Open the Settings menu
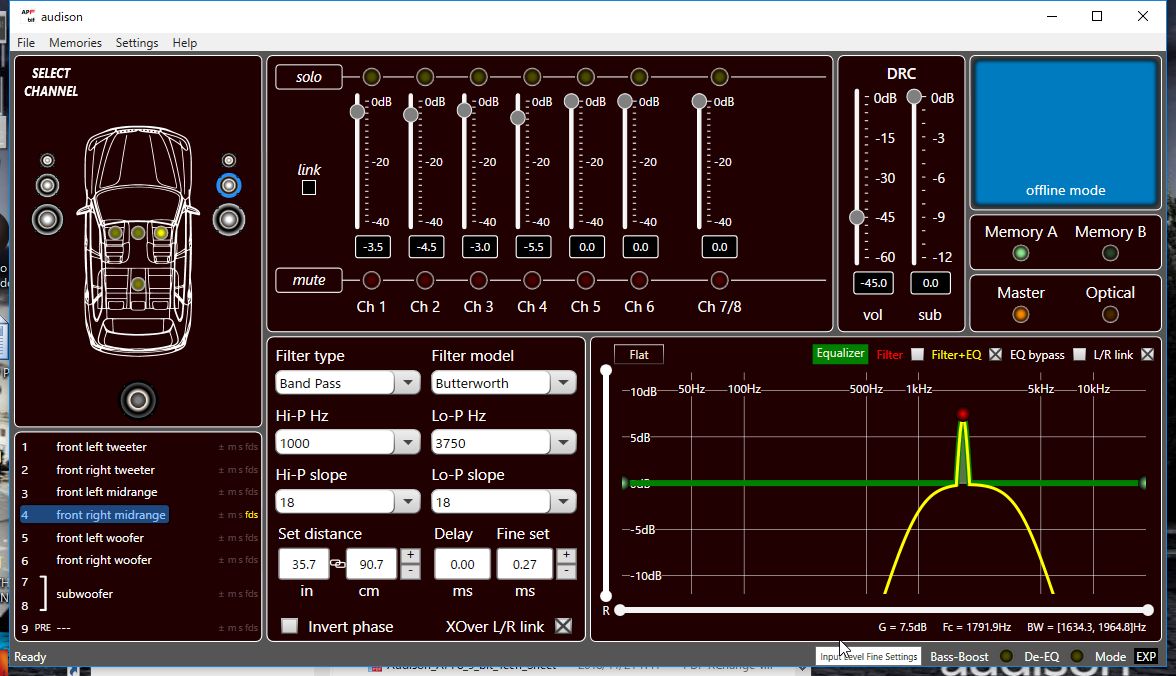Viewport: 1176px width, 676px height. tap(136, 43)
